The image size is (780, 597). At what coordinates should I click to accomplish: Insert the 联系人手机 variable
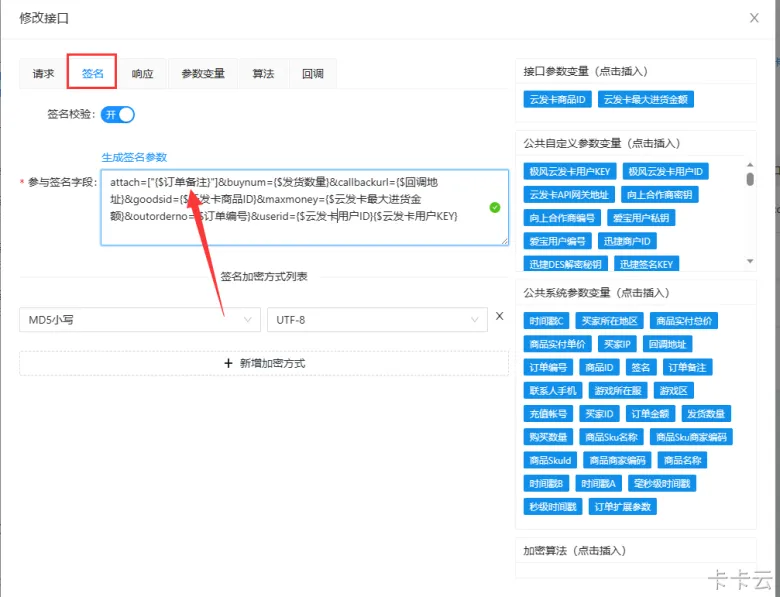tap(553, 391)
